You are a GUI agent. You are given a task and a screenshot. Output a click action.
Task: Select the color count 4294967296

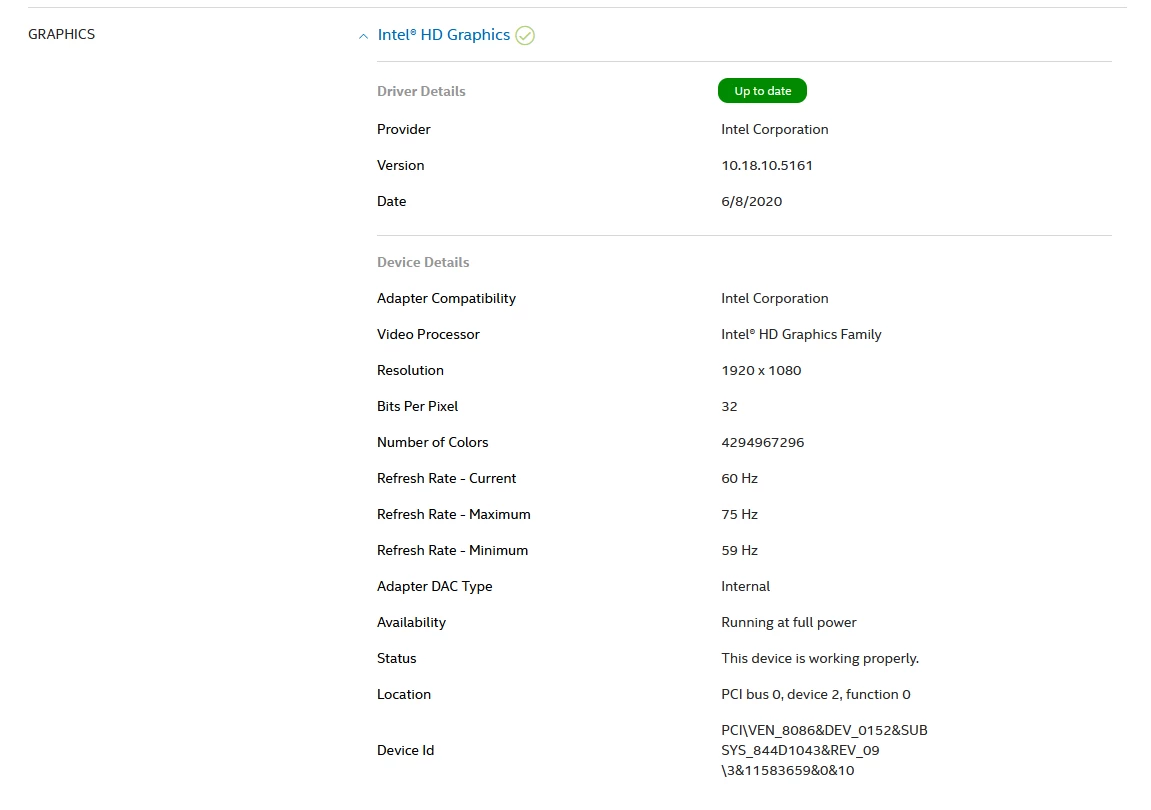[763, 442]
